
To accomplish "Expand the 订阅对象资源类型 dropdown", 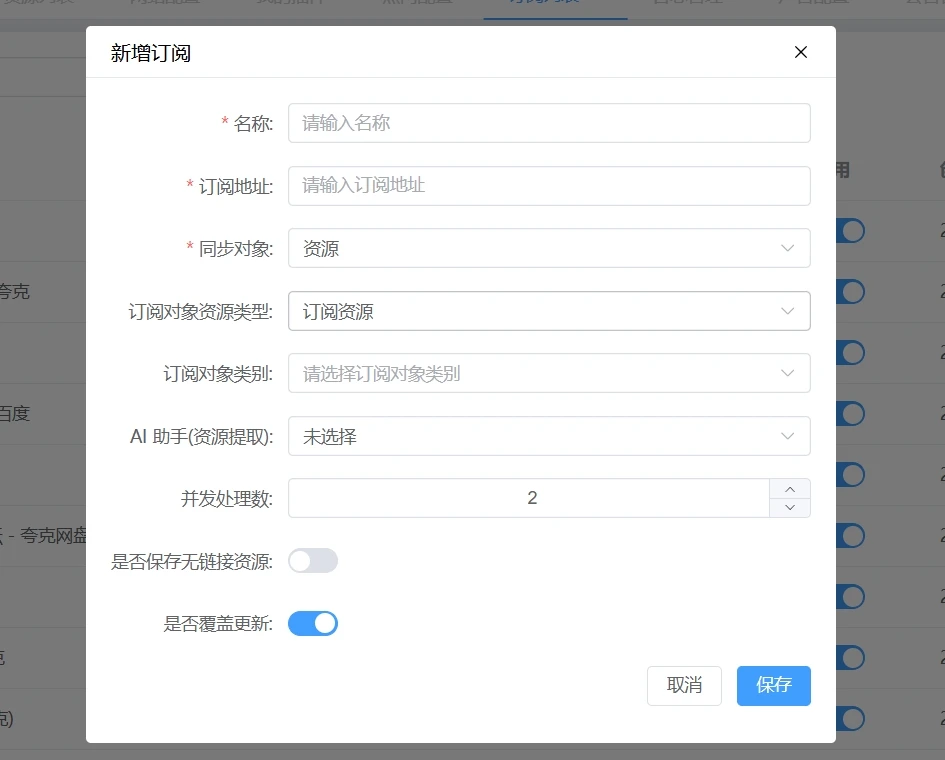I will point(548,311).
